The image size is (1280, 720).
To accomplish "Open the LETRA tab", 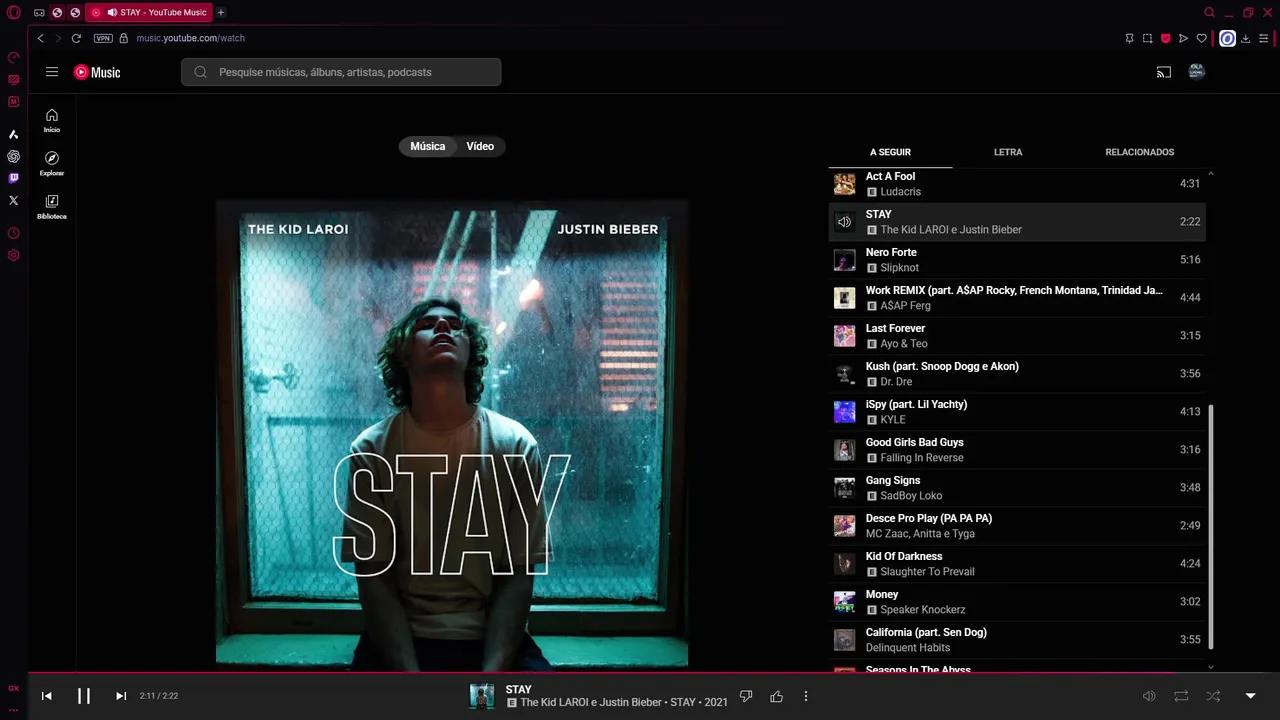I will tap(1008, 152).
